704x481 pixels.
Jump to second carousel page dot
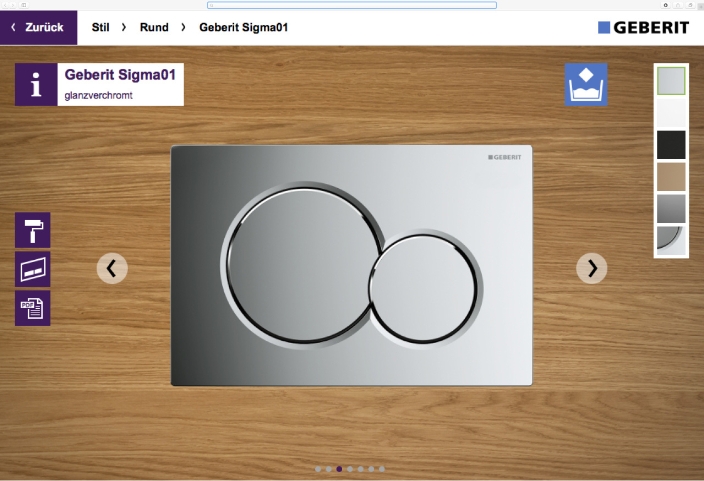click(329, 469)
